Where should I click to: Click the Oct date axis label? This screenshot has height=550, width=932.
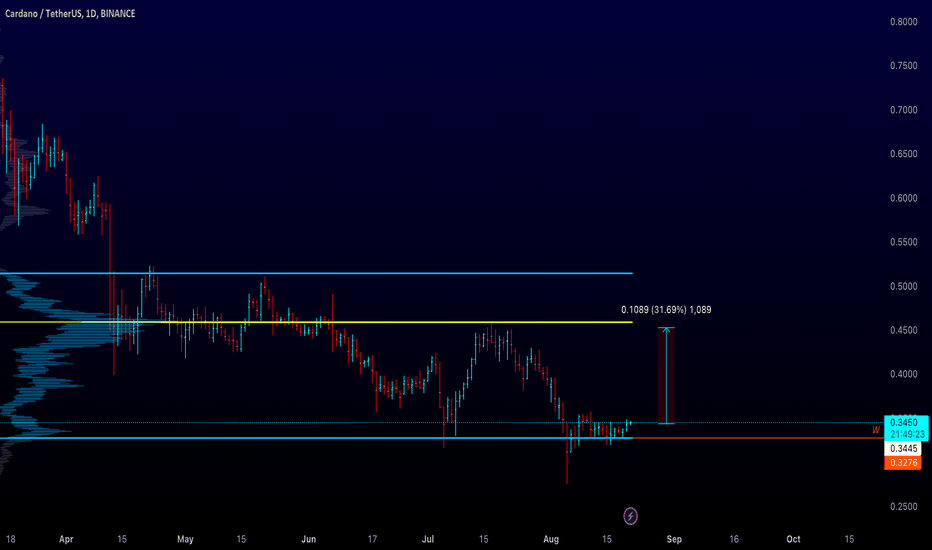click(794, 539)
